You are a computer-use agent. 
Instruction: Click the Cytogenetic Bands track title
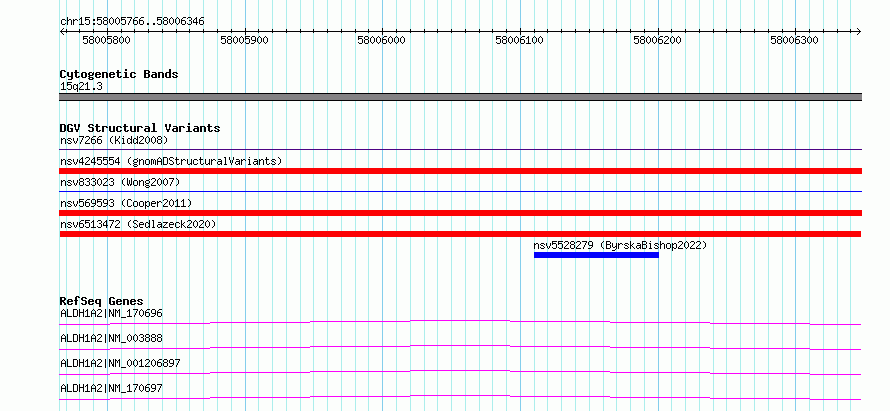click(x=119, y=74)
